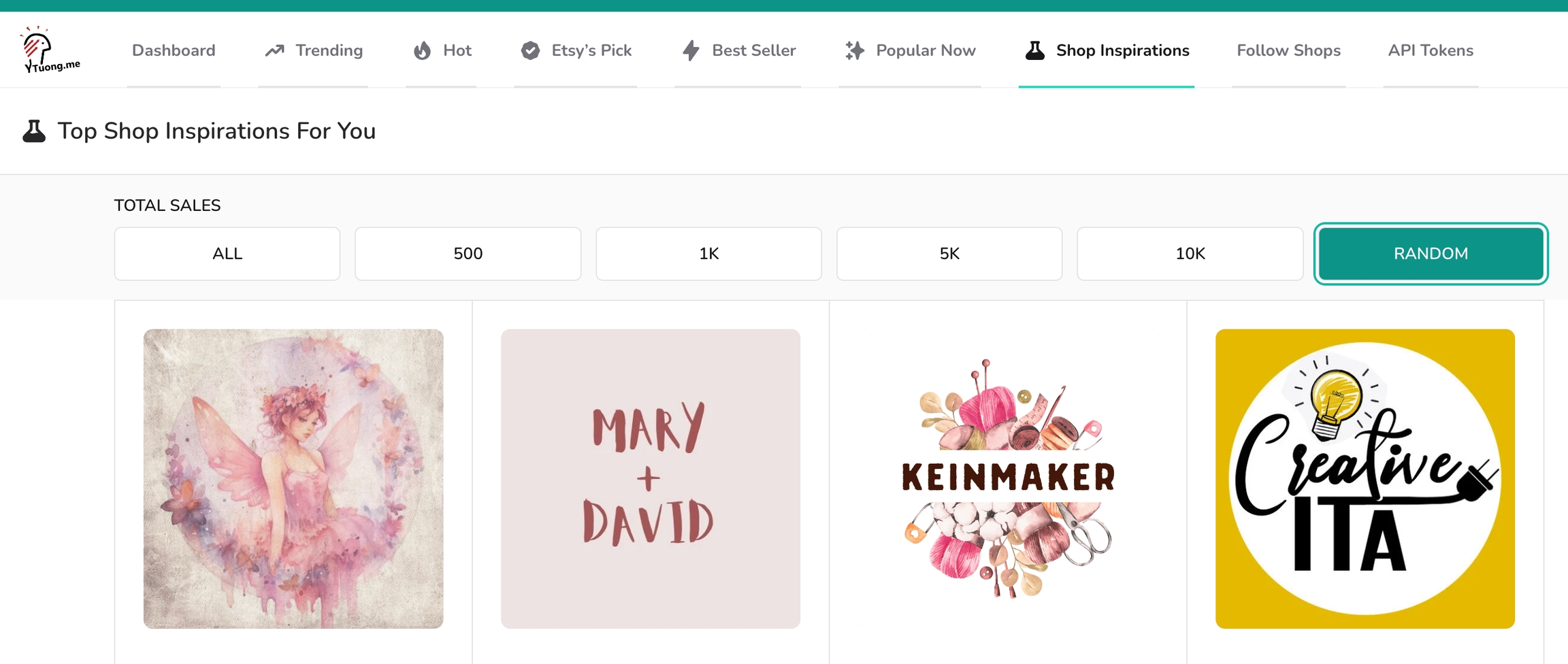Click the Popular Now sparkle icon
The image size is (1568, 664).
[x=855, y=51]
